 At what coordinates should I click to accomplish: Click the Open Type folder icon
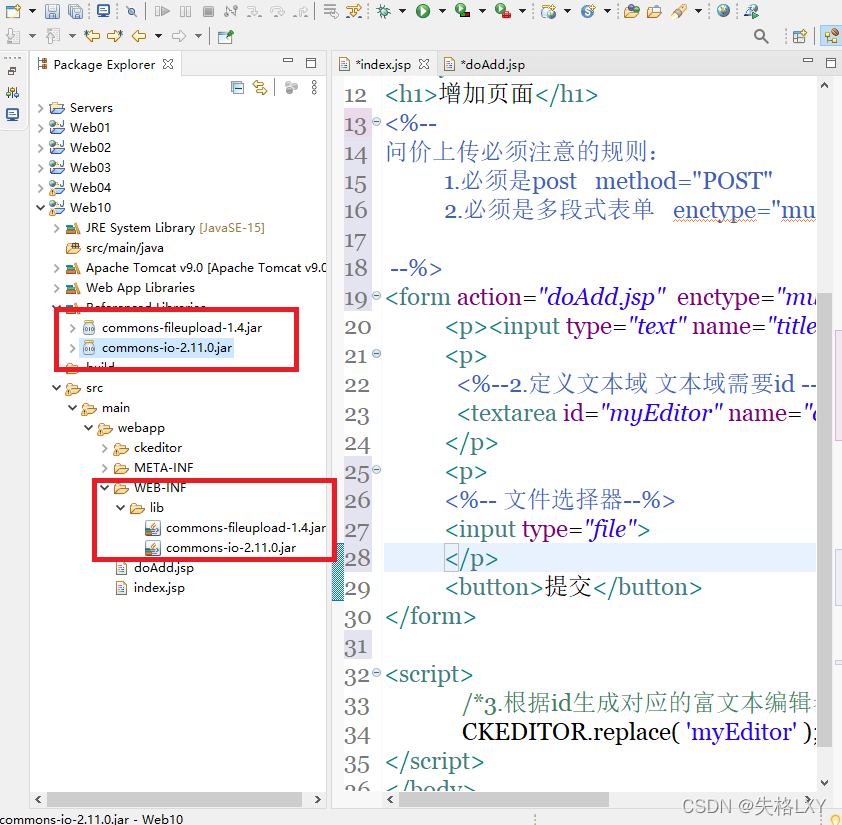coord(632,11)
